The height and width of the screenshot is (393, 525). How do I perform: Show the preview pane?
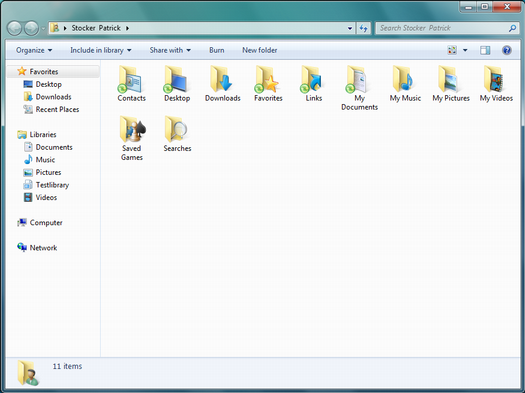485,50
